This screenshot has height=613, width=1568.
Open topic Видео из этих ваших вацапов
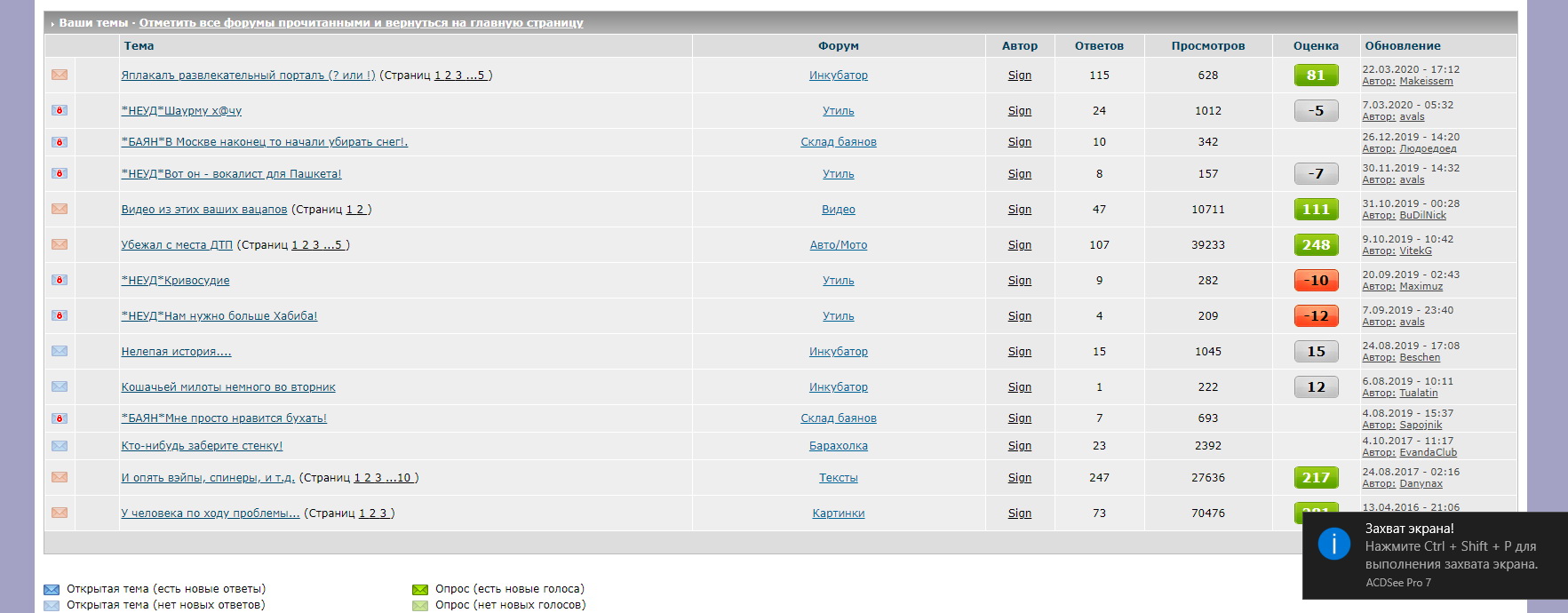(204, 210)
